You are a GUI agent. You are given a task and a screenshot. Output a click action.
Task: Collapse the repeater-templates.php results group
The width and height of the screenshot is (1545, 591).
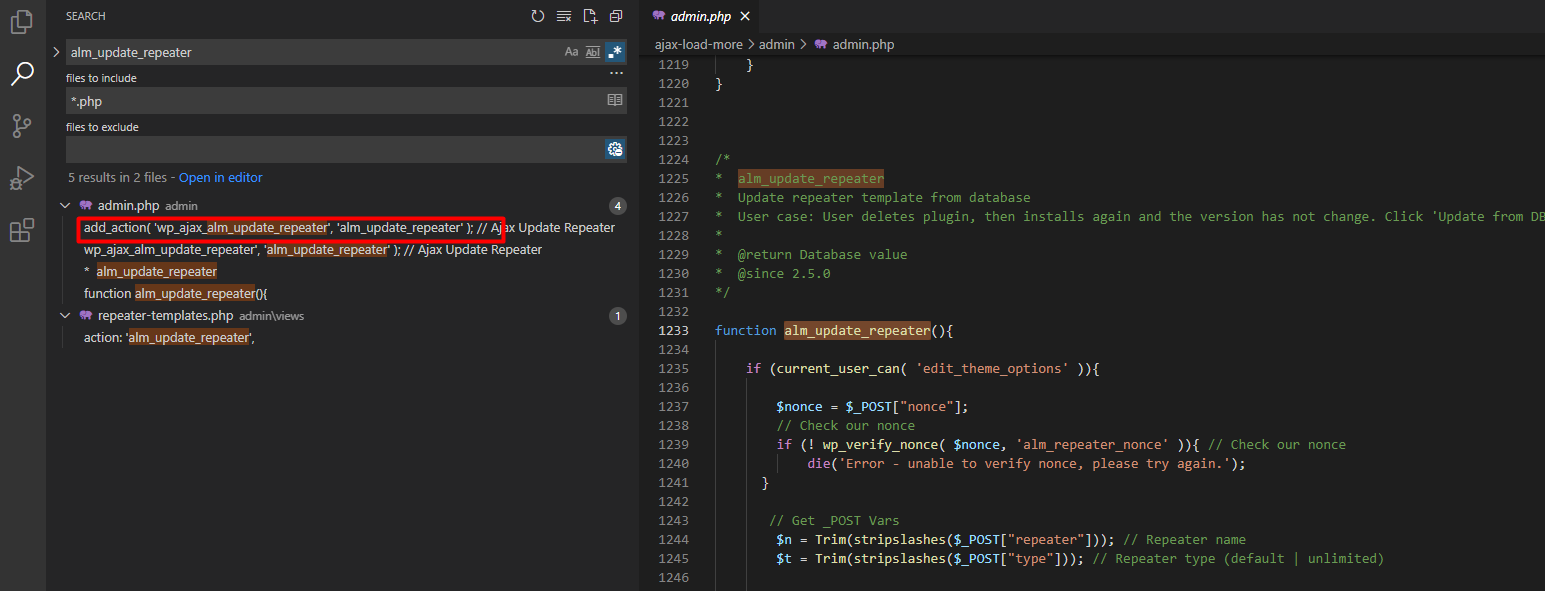point(66,316)
